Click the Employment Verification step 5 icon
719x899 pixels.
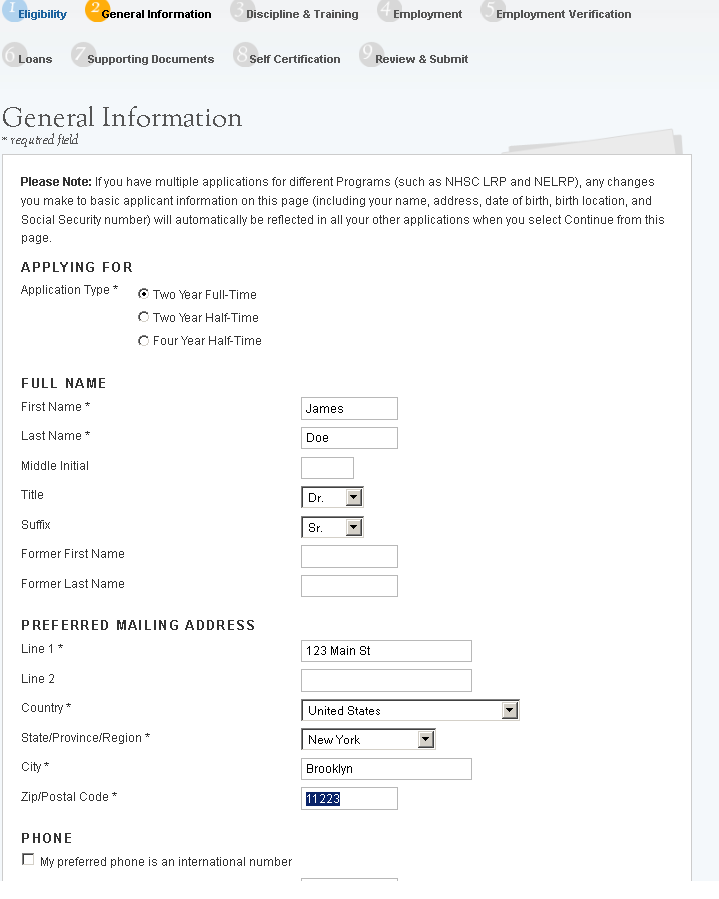[x=490, y=10]
